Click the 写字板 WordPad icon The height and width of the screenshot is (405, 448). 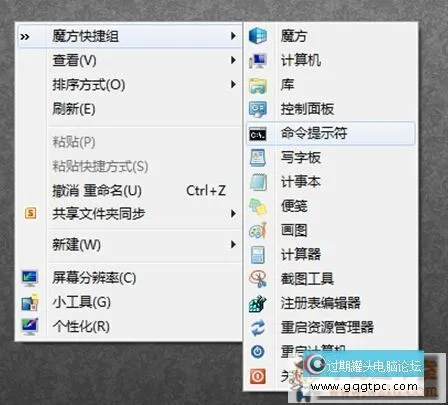coord(258,158)
